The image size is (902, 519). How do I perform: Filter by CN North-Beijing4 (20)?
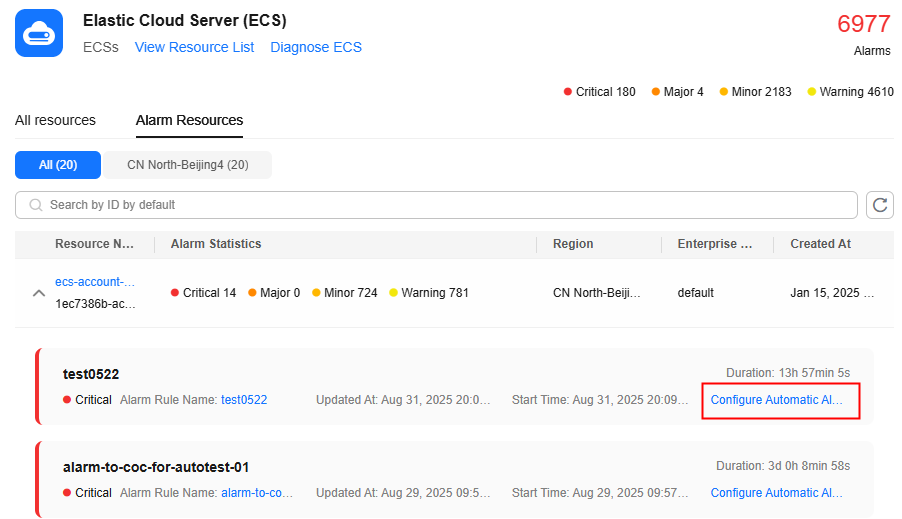(x=187, y=164)
